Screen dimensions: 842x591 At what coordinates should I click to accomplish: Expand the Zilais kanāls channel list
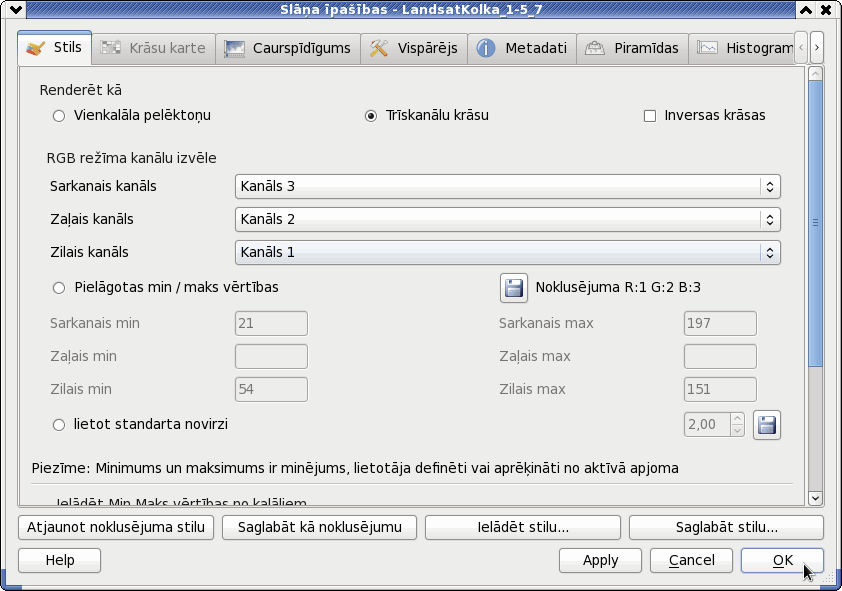pos(507,252)
